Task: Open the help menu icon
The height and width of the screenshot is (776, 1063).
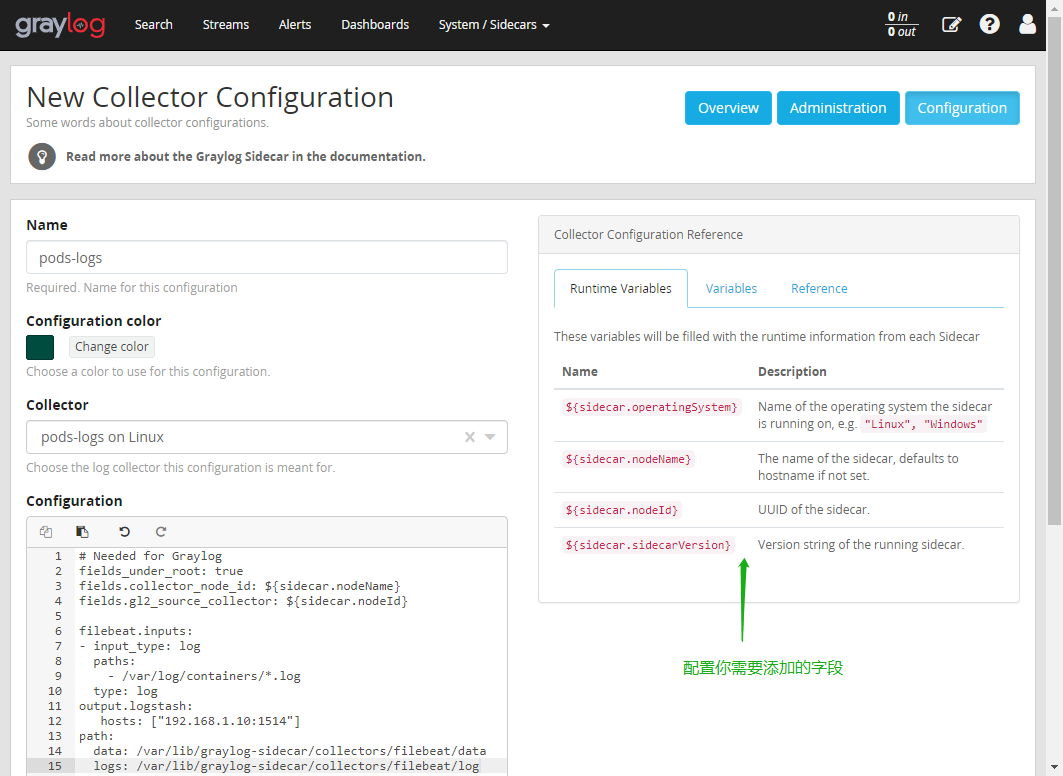Action: 989,23
